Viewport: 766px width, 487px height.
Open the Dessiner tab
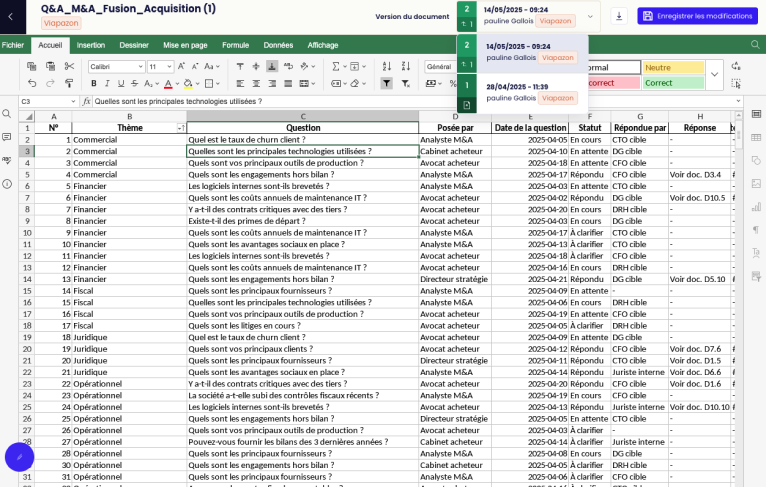click(134, 45)
